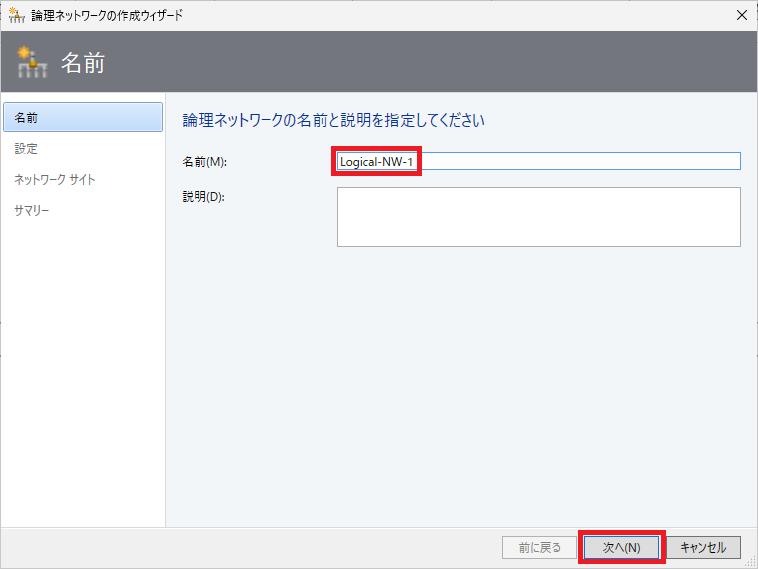Click the window title 論理ネットワークの作成ウィザード
The height and width of the screenshot is (569, 758).
pyautogui.click(x=107, y=15)
